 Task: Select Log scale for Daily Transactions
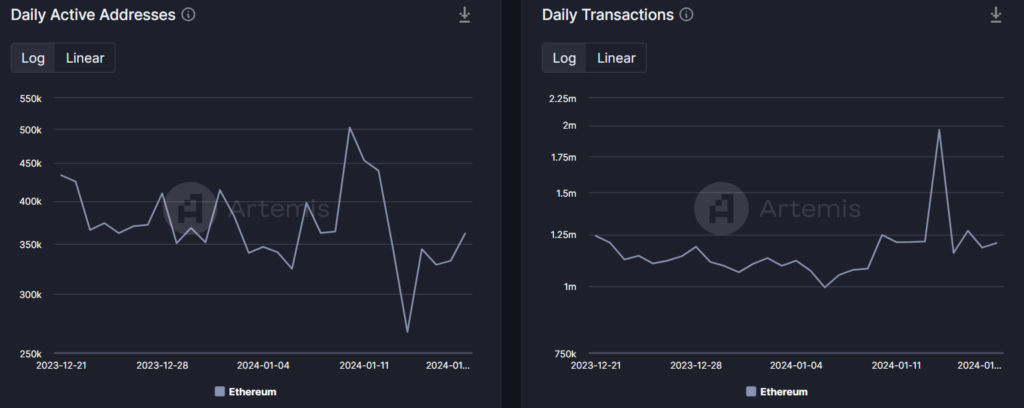click(564, 58)
